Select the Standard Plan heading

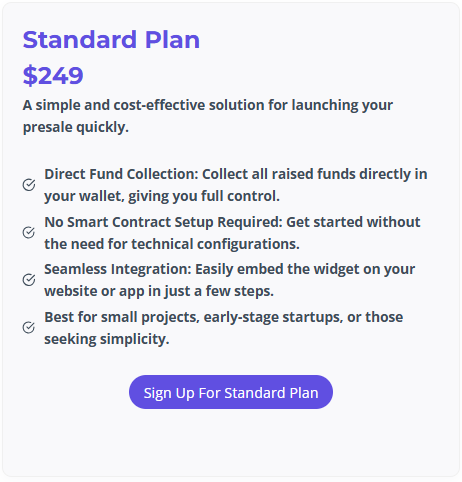[111, 40]
